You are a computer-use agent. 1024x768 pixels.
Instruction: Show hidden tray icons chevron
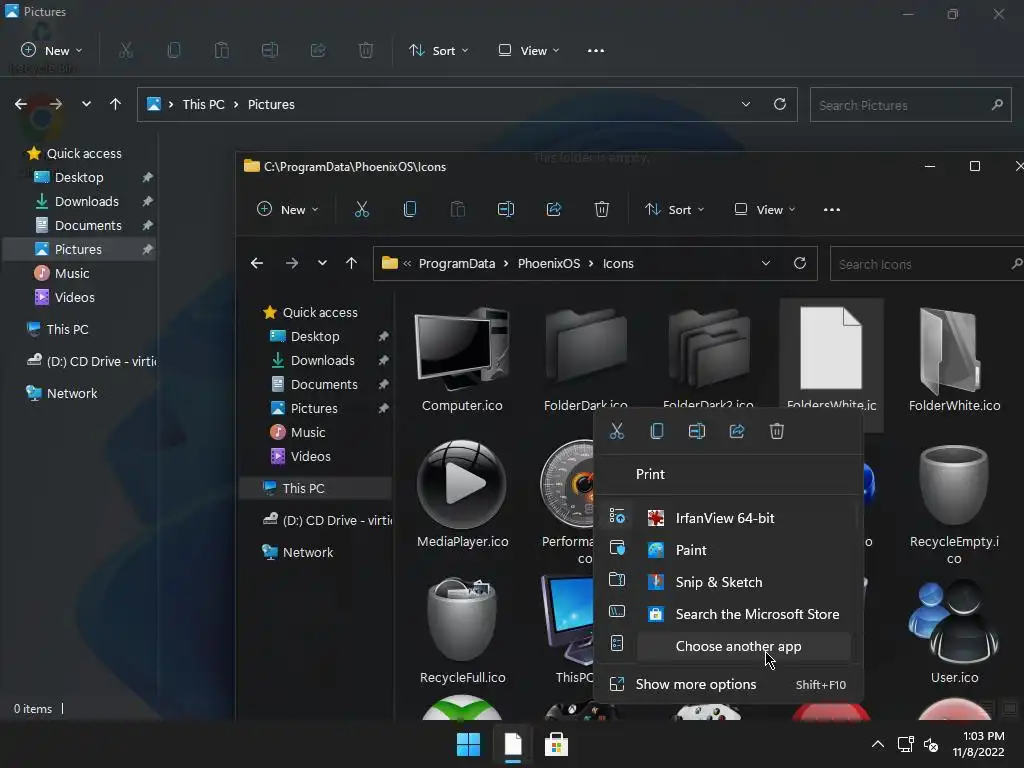coord(878,744)
